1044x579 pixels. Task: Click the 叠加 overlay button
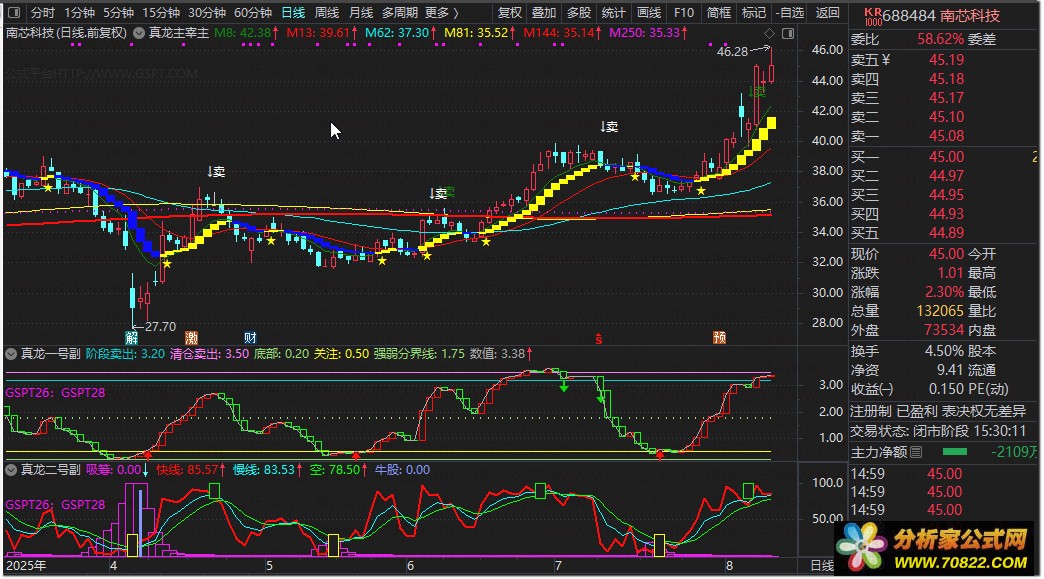tap(544, 13)
